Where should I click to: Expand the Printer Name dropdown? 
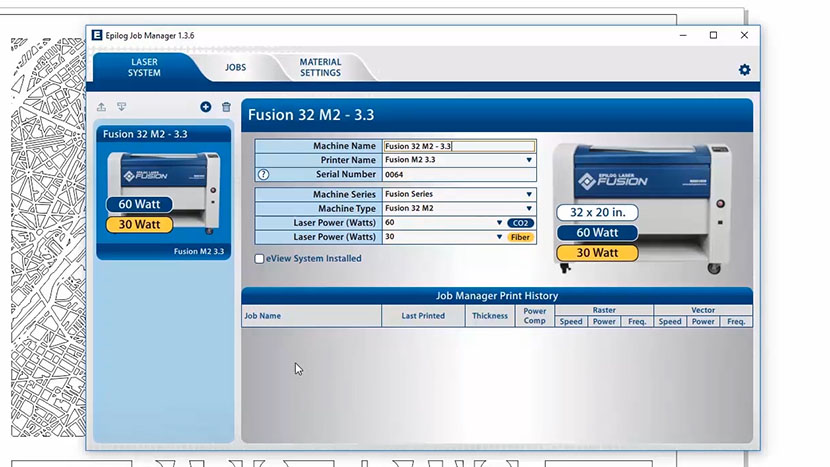point(529,160)
